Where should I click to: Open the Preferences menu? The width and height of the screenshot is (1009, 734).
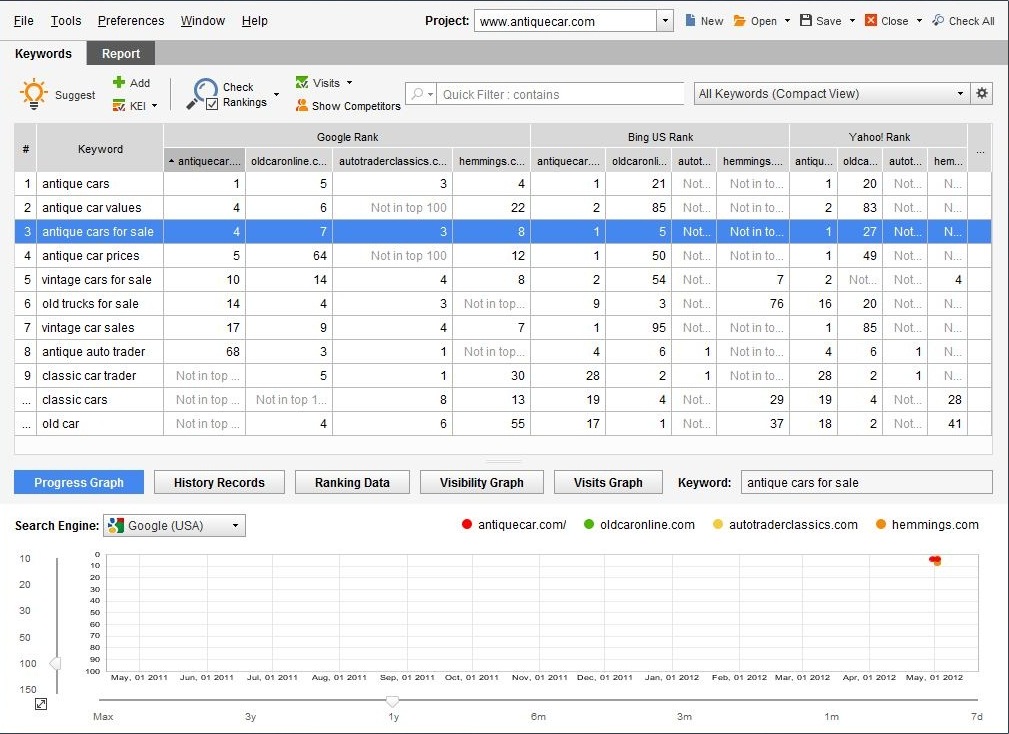click(x=131, y=21)
